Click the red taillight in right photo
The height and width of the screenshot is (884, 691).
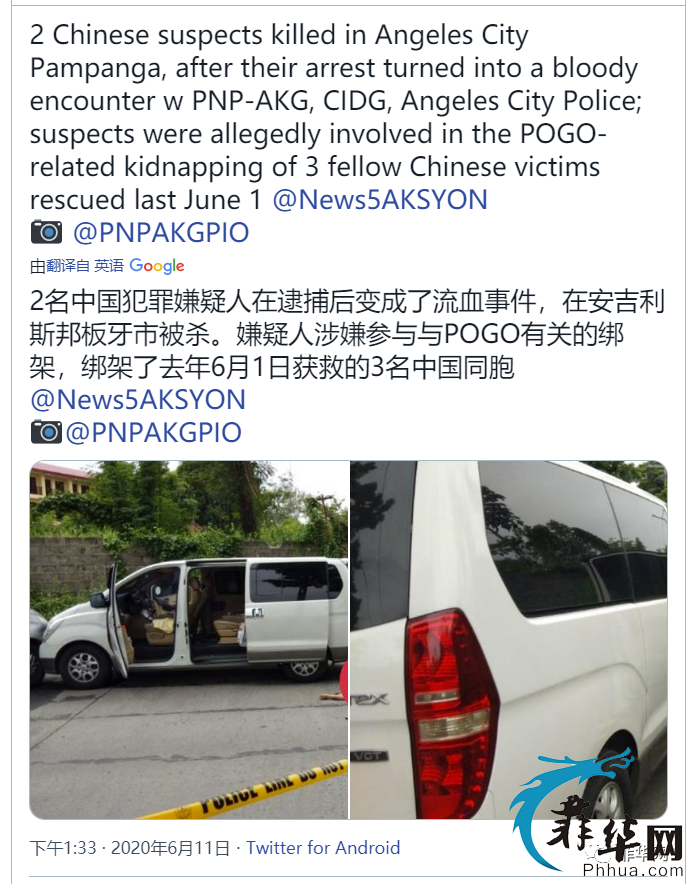click(451, 711)
